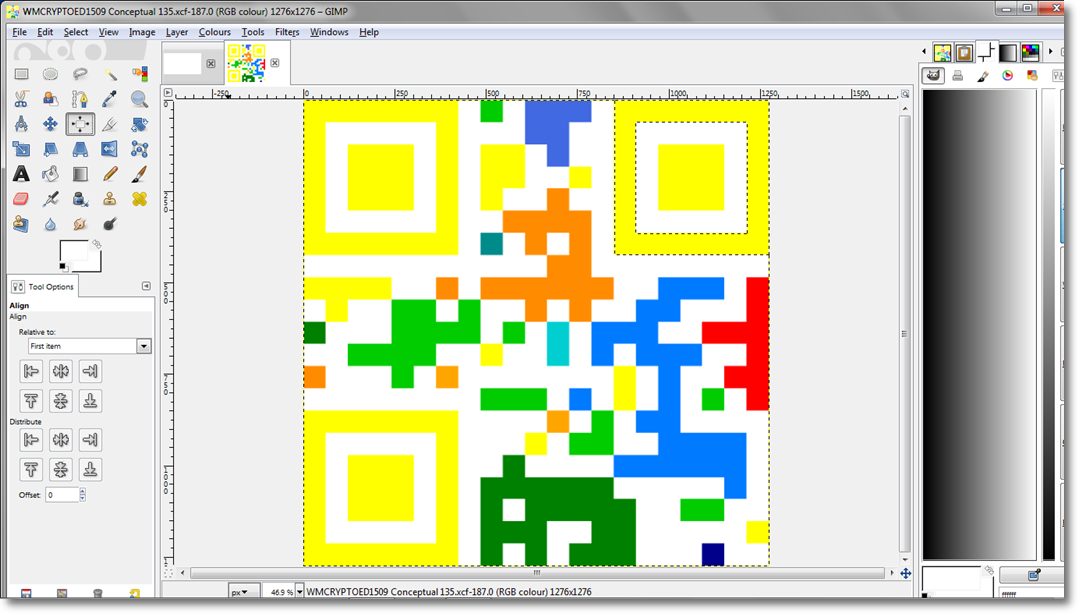Select the Clone stamp tool
Screen dimensions: 1080x615
coord(110,199)
